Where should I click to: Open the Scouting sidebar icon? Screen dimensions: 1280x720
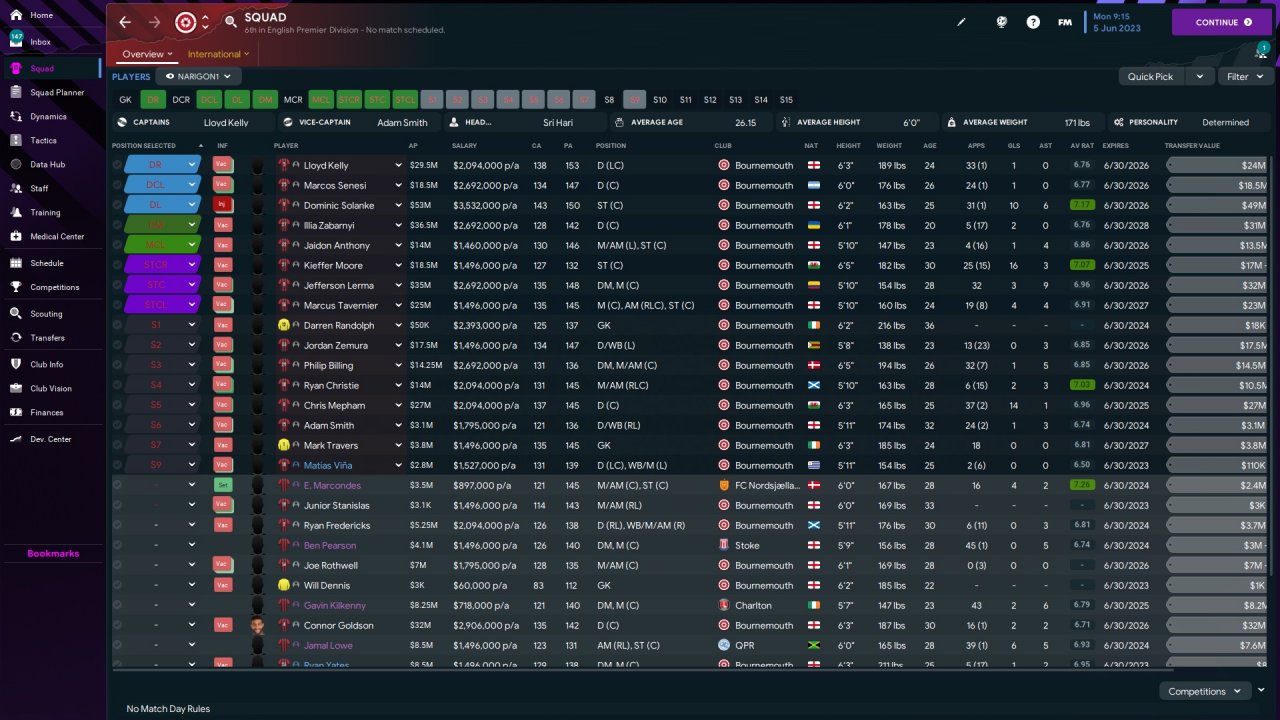pyautogui.click(x=16, y=313)
